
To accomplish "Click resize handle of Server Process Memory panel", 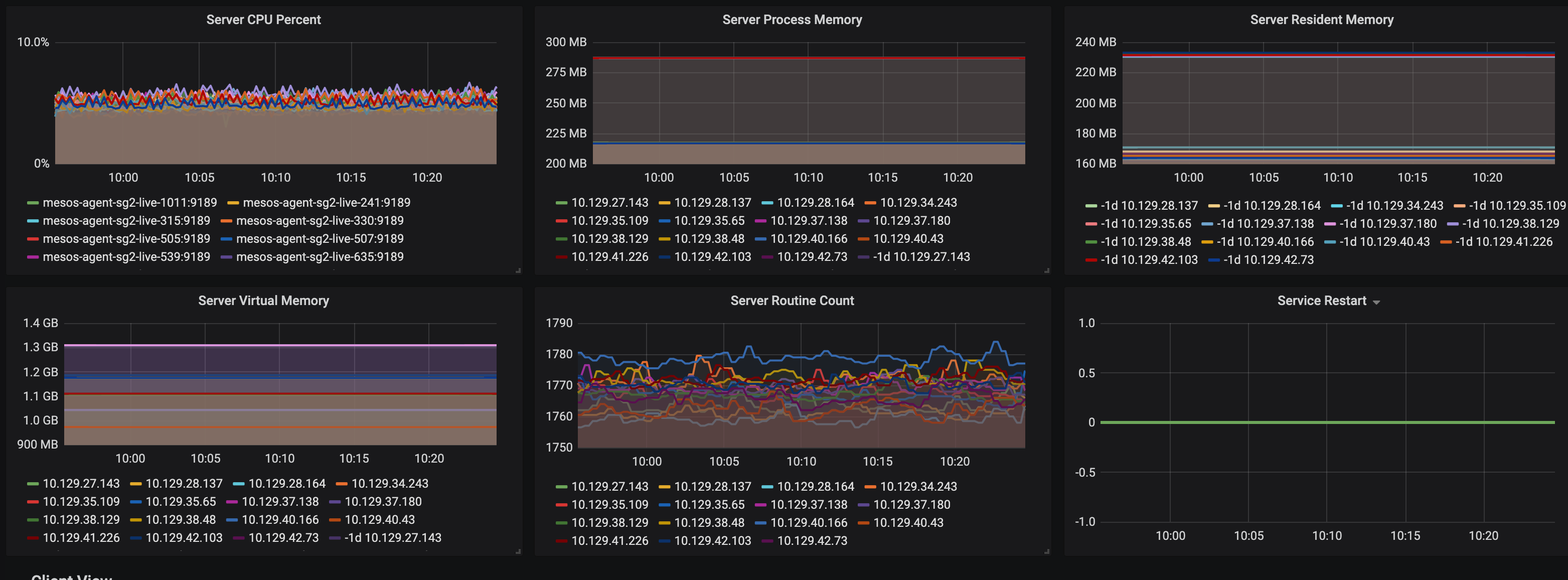I will [x=1047, y=270].
